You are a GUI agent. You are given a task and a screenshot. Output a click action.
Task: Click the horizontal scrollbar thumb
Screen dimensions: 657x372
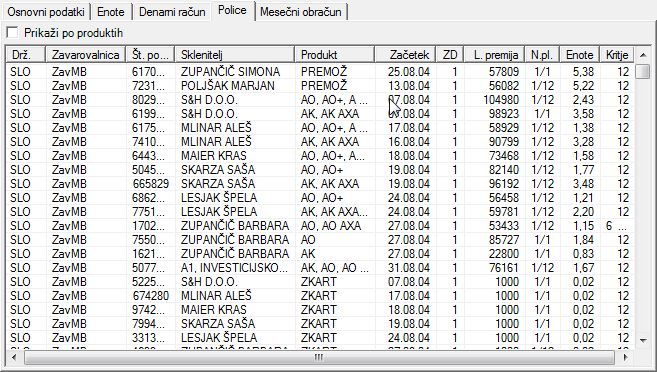point(319,357)
